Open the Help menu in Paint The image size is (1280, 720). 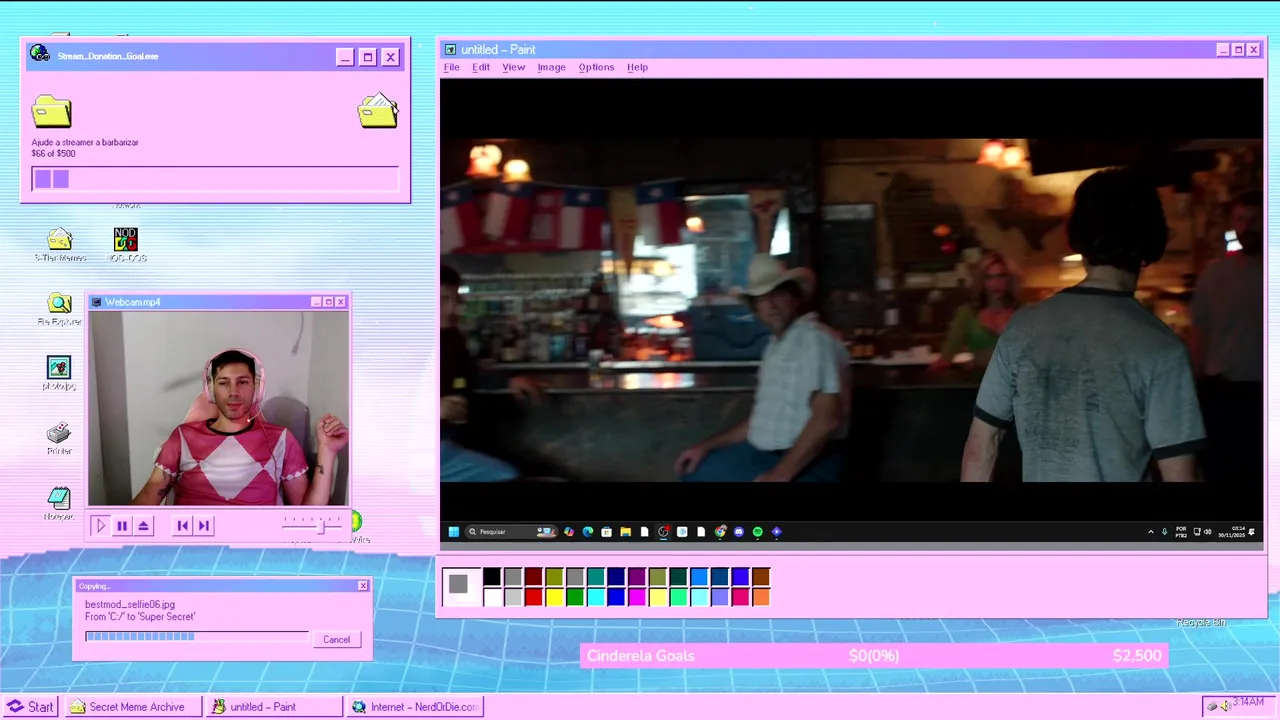coord(637,67)
